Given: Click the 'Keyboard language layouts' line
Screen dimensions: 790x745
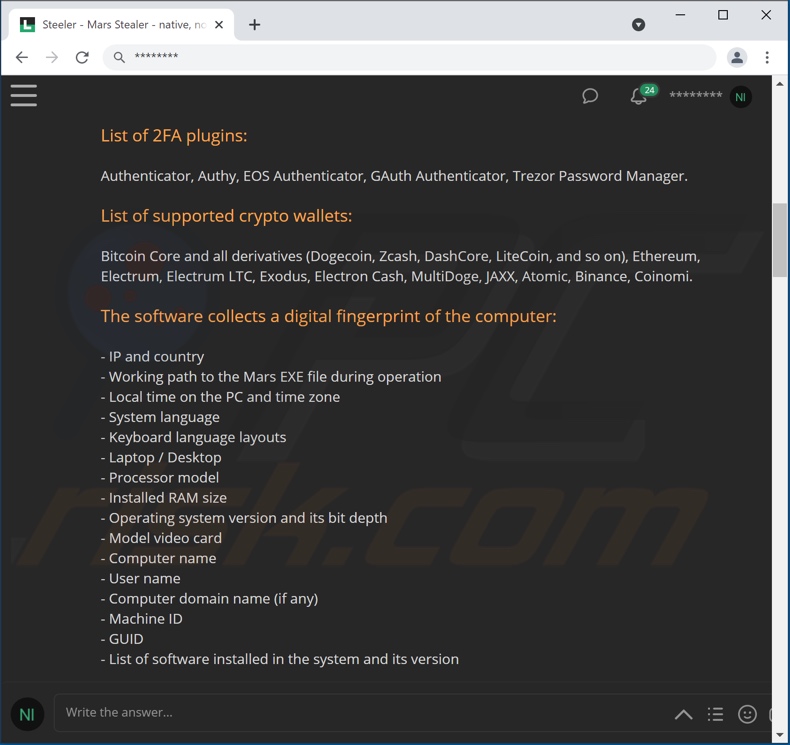Looking at the screenshot, I should point(193,438).
